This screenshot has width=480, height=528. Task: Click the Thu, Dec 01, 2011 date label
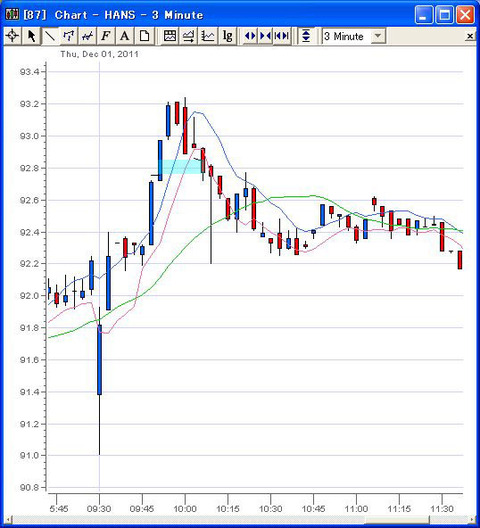tap(99, 54)
